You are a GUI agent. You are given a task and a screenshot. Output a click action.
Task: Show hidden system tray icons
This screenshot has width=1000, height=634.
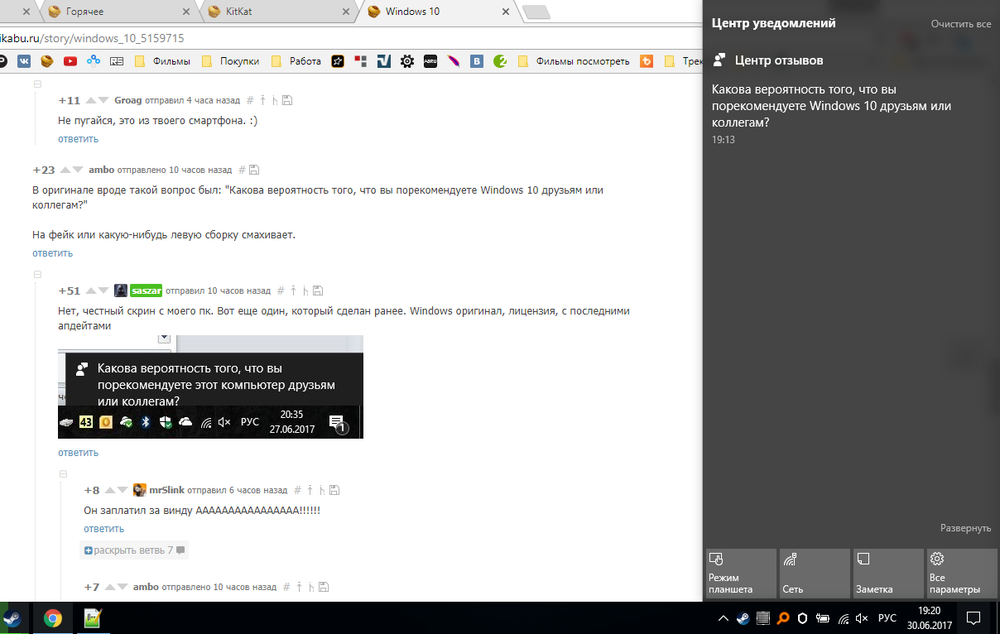click(x=722, y=619)
